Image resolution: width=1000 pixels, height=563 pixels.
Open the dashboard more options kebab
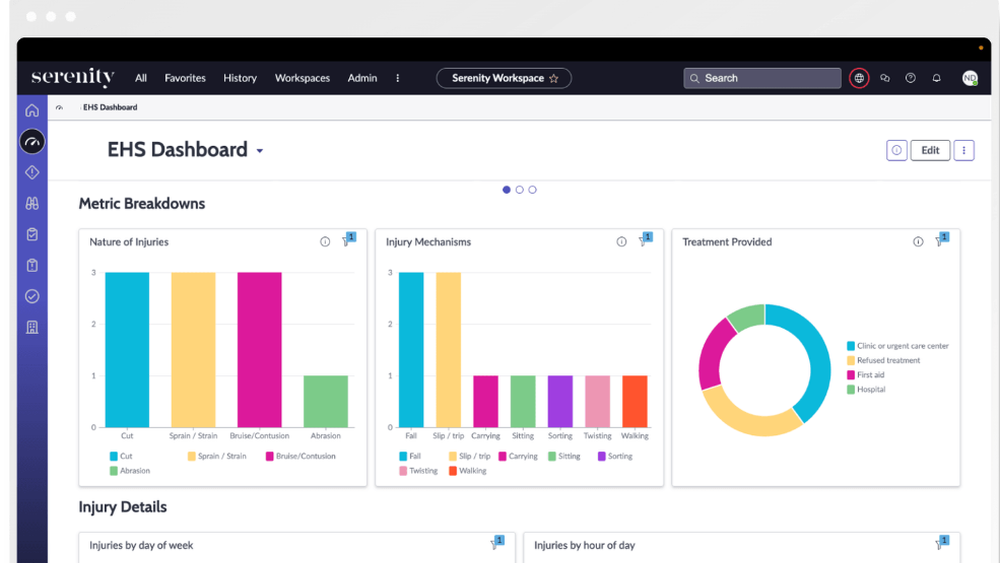point(964,150)
